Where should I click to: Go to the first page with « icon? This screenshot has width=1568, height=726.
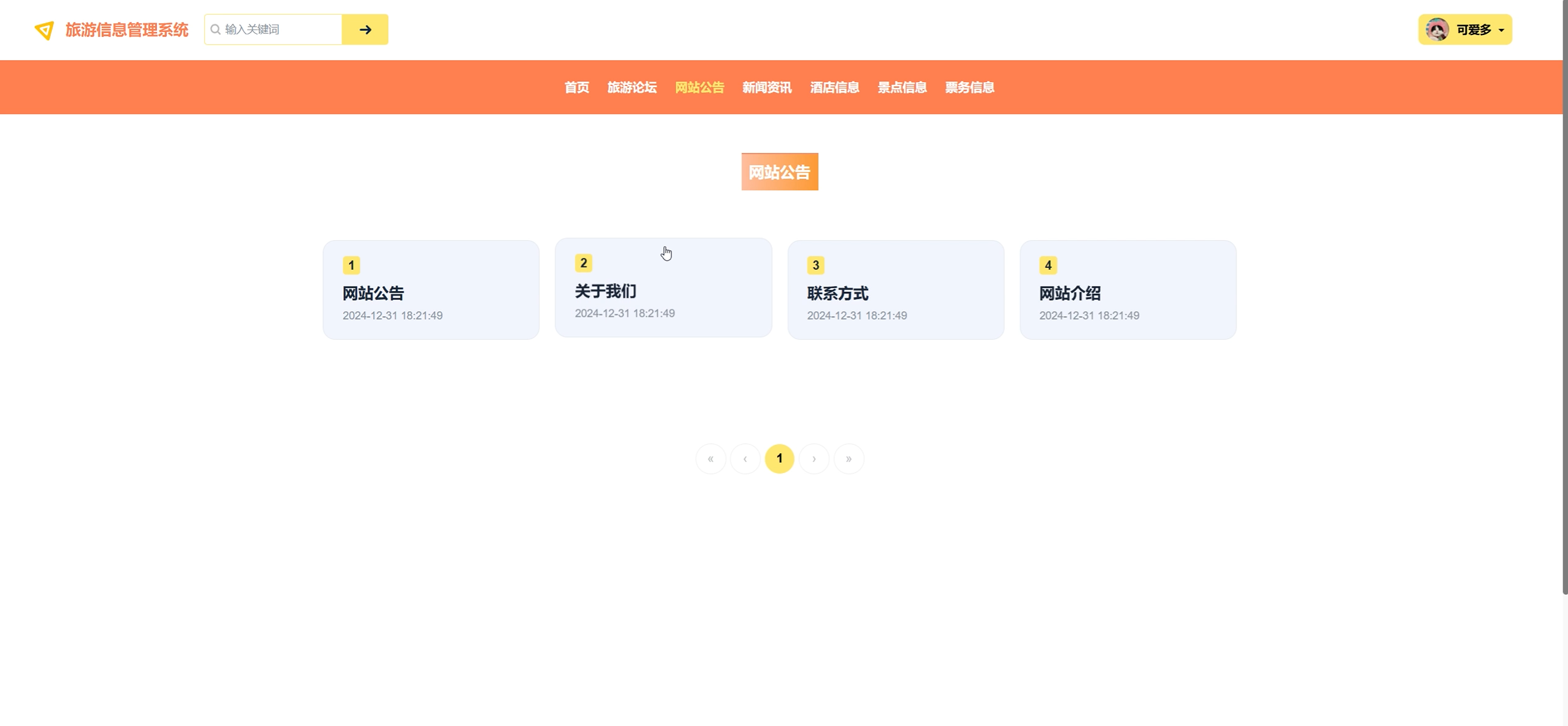click(x=711, y=459)
